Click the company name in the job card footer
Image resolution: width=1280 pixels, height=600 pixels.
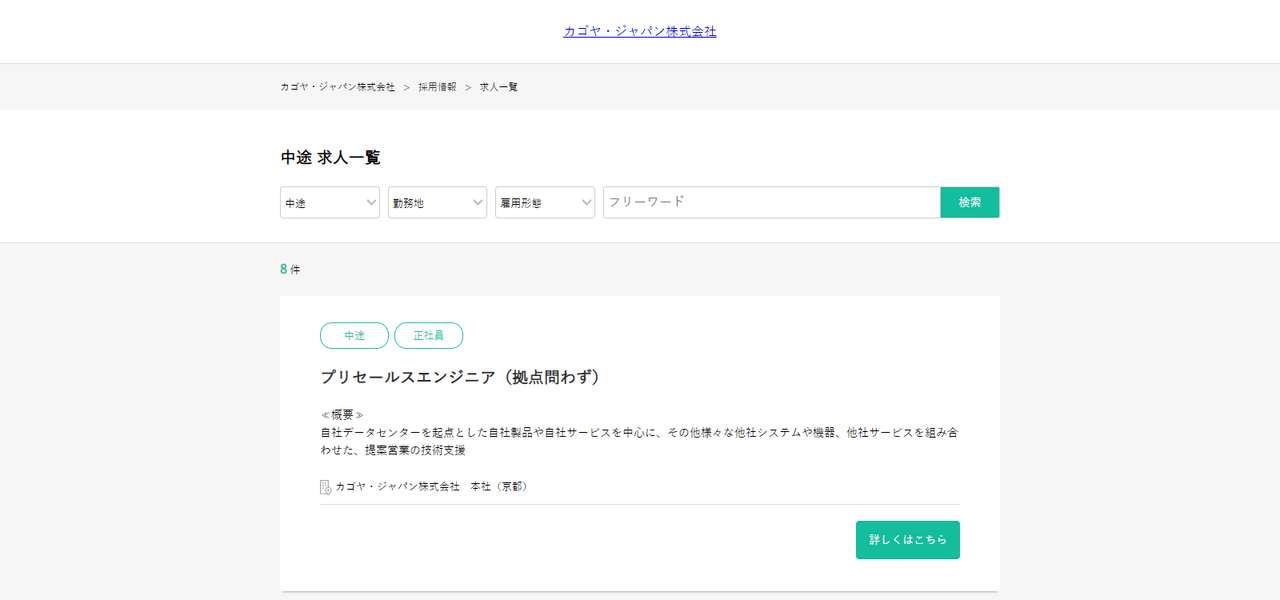coord(397,487)
